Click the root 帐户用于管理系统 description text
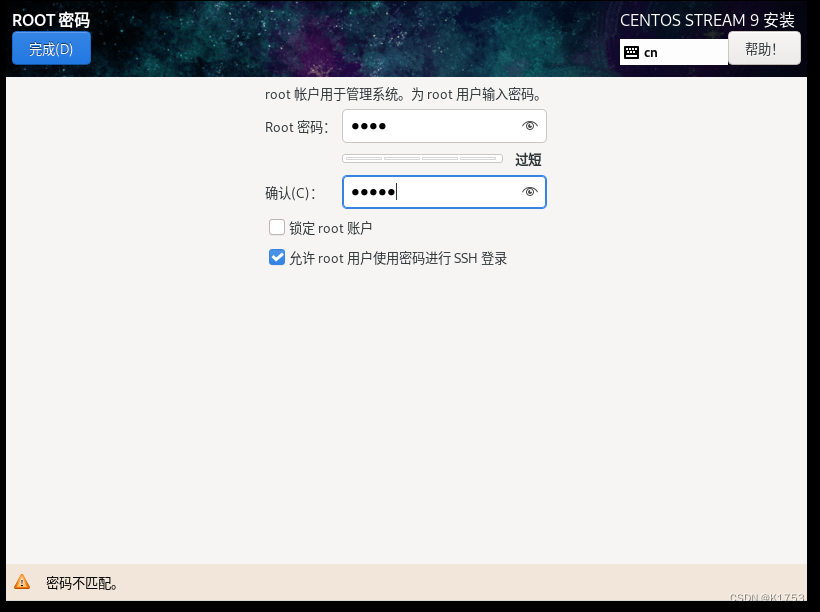Image resolution: width=820 pixels, height=612 pixels. (403, 95)
